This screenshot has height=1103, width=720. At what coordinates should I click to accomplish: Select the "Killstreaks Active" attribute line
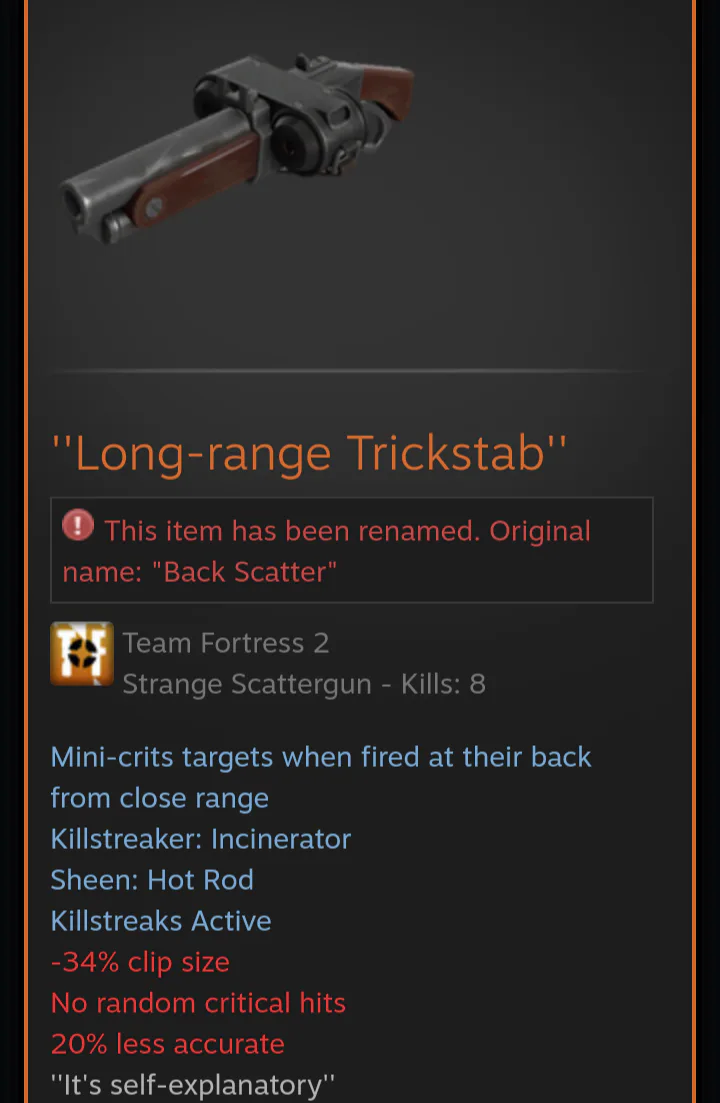click(161, 921)
